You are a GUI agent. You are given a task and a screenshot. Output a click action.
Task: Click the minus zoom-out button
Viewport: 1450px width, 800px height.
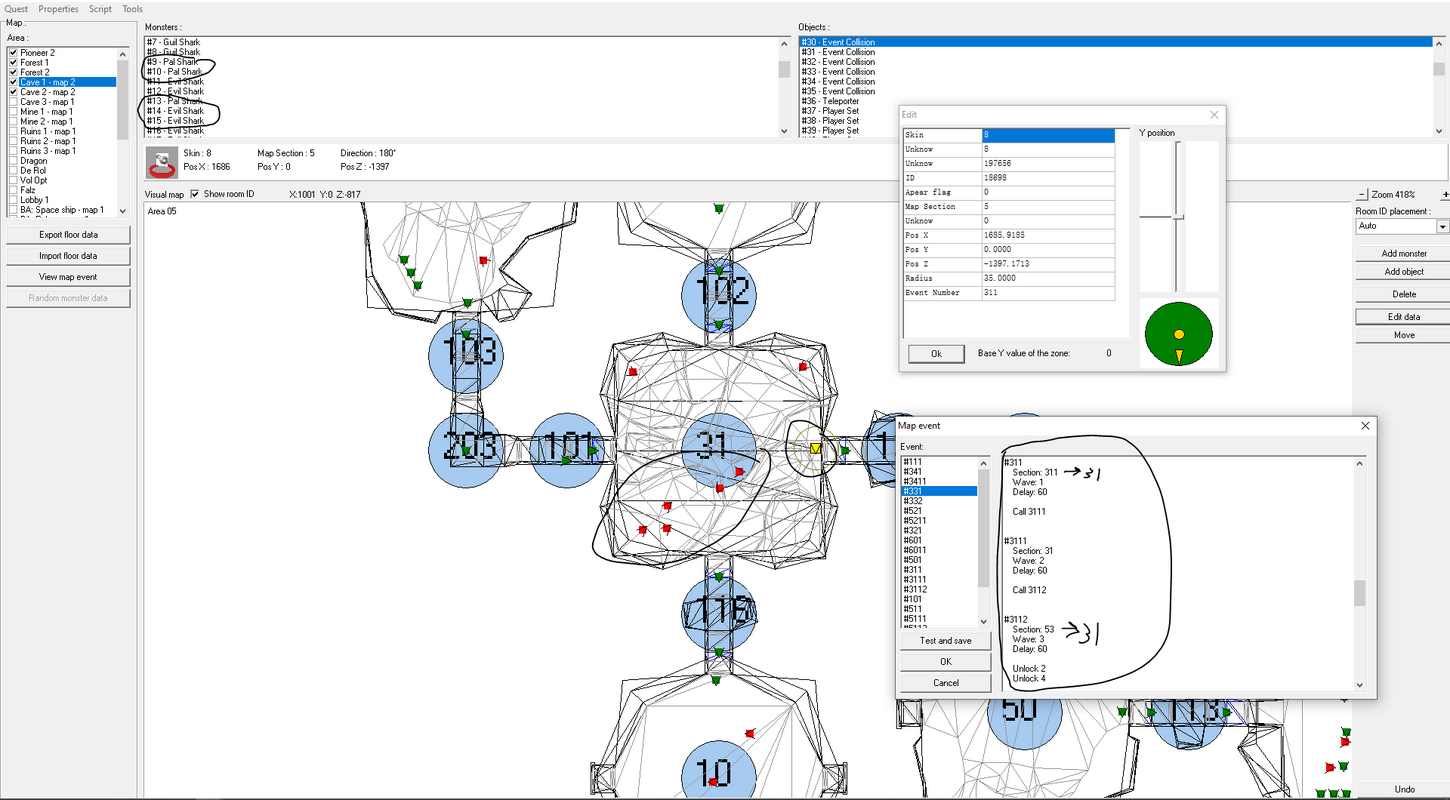pos(1362,194)
